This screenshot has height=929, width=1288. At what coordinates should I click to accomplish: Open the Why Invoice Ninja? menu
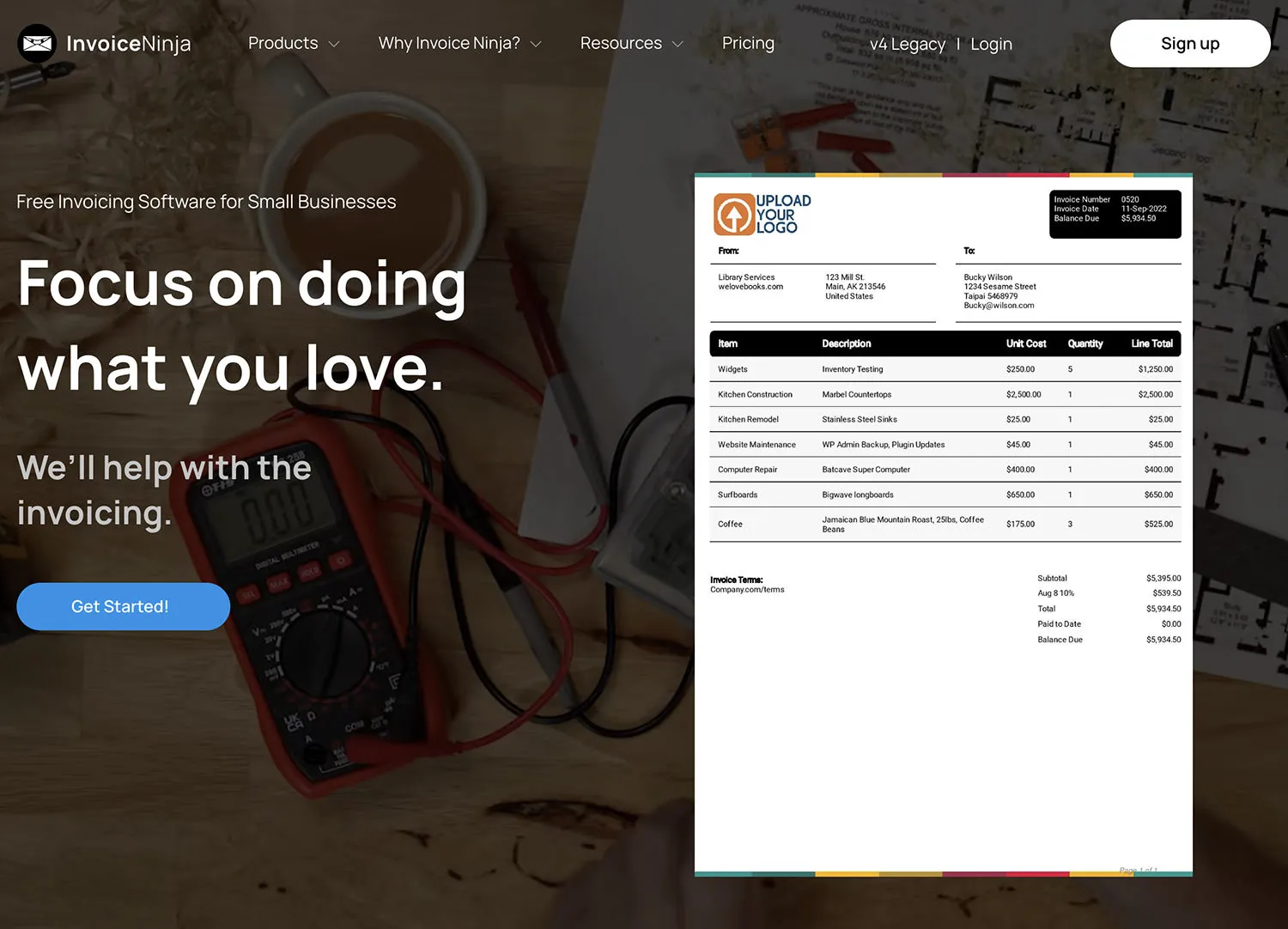449,43
